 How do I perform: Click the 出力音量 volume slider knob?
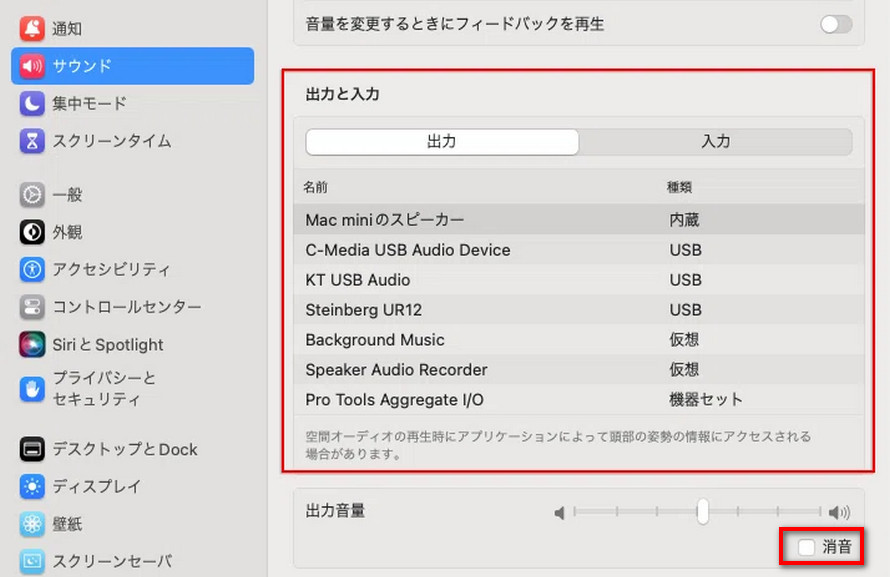pyautogui.click(x=703, y=511)
